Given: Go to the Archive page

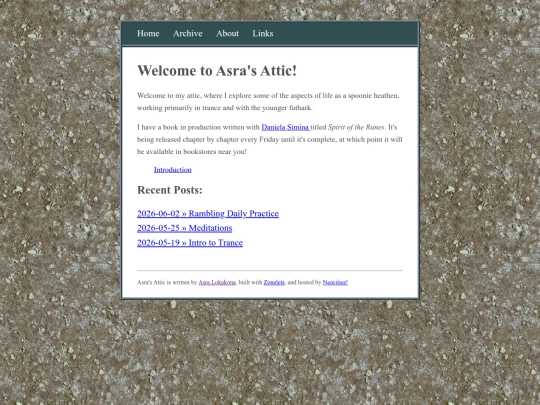Looking at the screenshot, I should 188,33.
